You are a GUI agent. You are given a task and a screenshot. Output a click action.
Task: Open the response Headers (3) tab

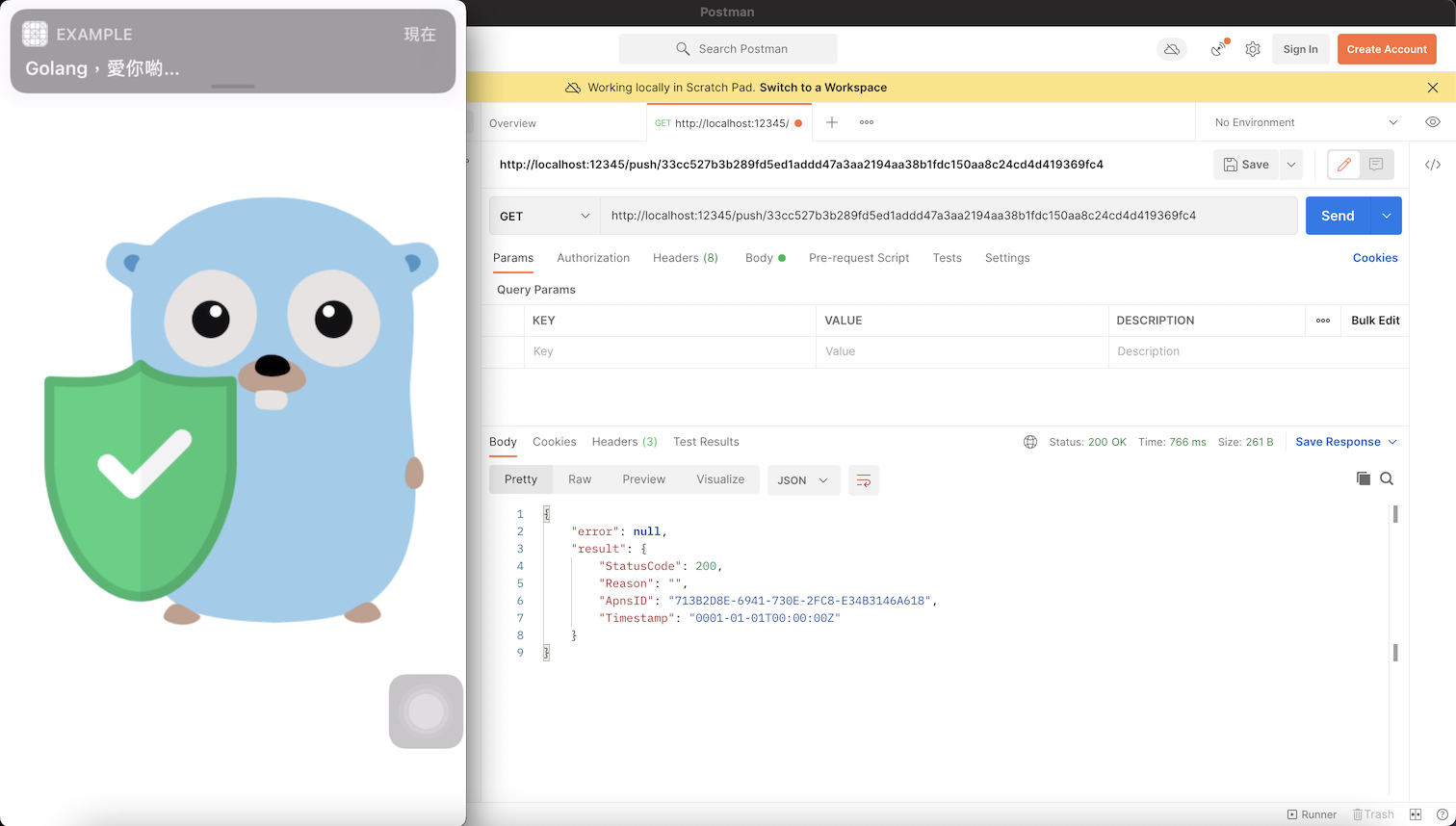pos(625,442)
